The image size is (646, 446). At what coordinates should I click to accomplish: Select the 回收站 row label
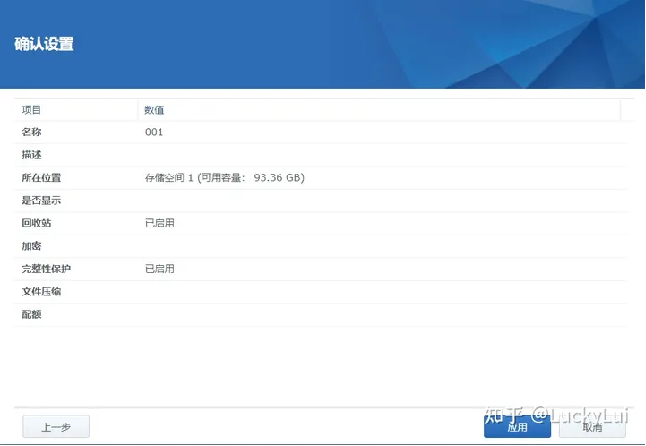pos(36,223)
